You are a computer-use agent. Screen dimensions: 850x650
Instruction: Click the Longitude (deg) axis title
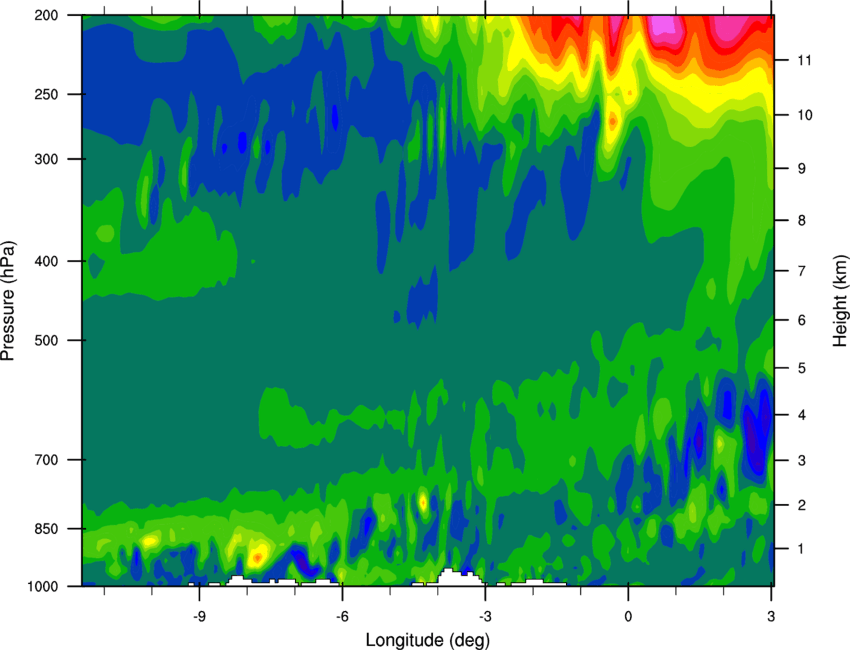pyautogui.click(x=427, y=640)
